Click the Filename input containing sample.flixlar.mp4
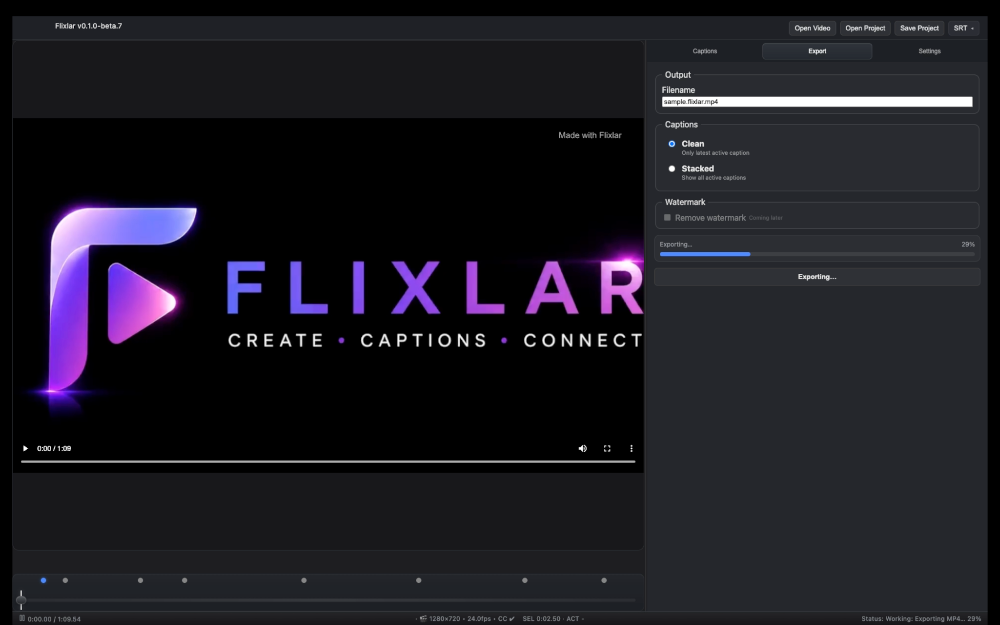The image size is (1000, 625). [x=817, y=101]
